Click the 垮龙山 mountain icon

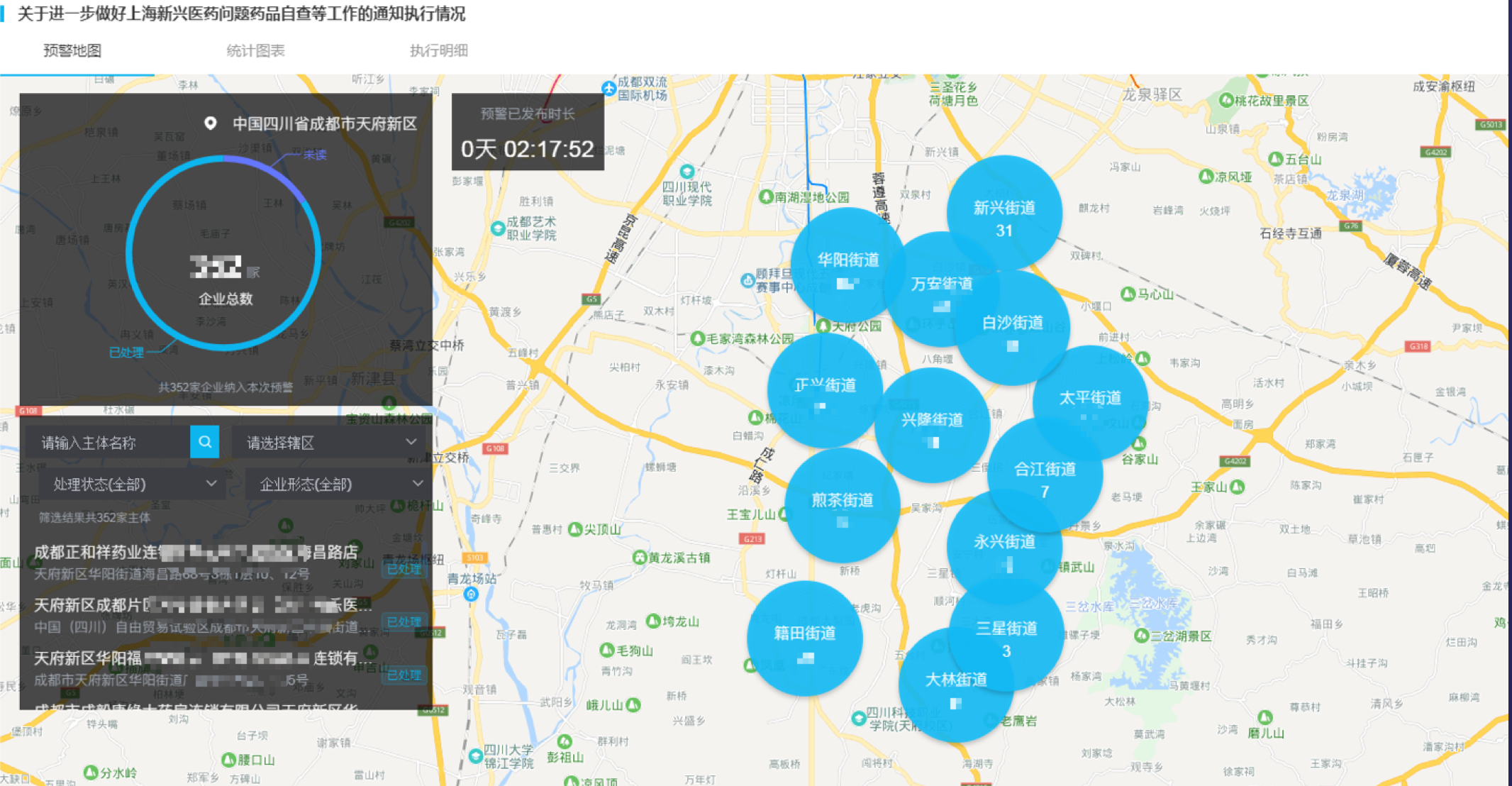pyautogui.click(x=654, y=621)
